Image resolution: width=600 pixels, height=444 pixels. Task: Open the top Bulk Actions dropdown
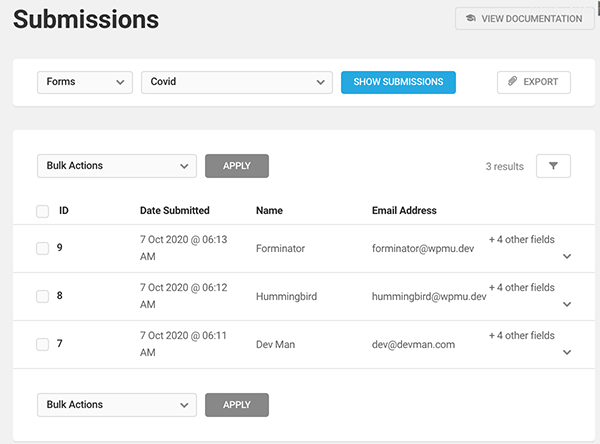click(x=117, y=166)
